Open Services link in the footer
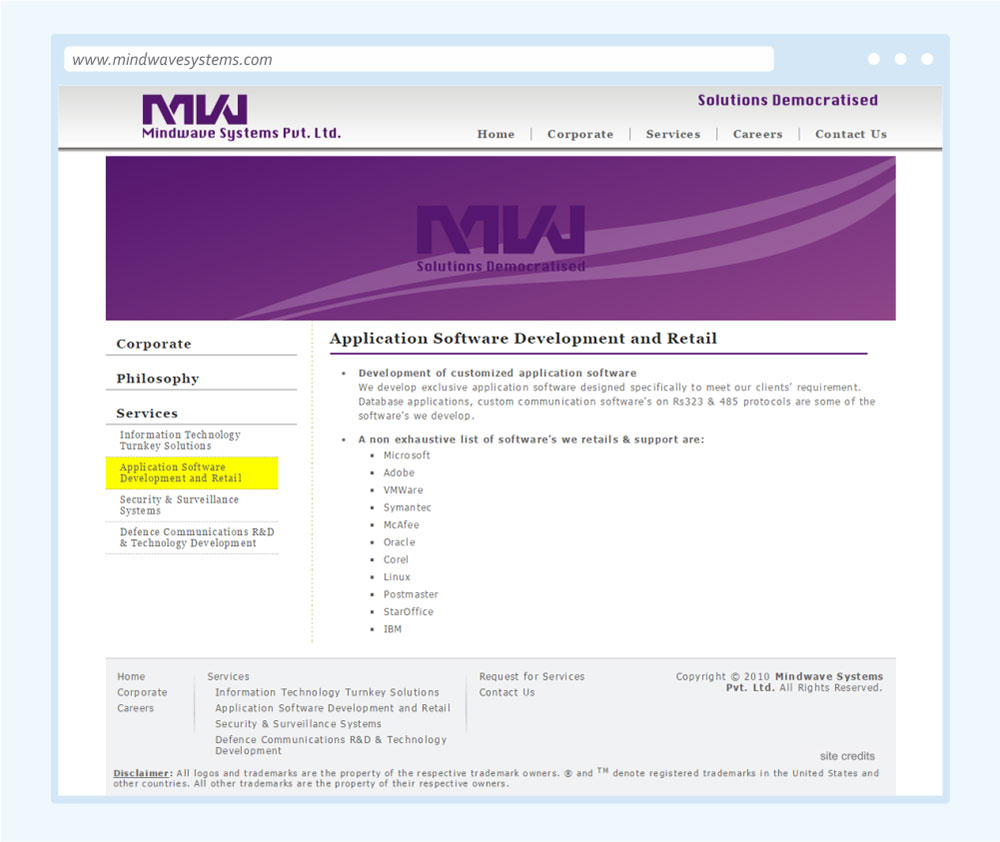The height and width of the screenshot is (842, 1000). pos(228,677)
